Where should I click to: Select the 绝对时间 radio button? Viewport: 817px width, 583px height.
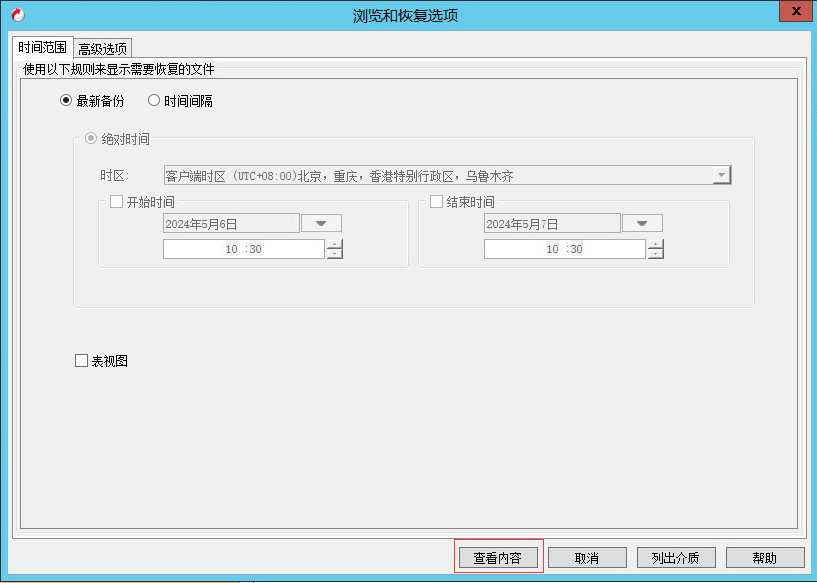pyautogui.click(x=92, y=139)
